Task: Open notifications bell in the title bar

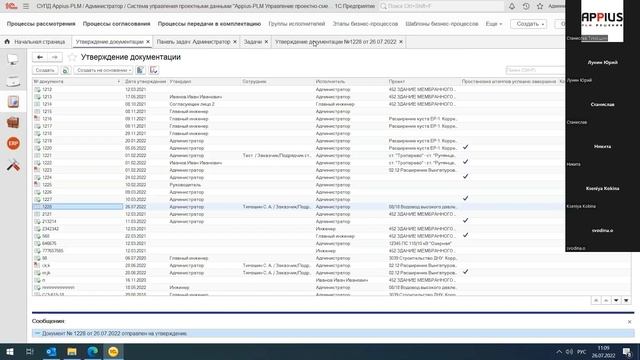Action: tap(512, 6)
